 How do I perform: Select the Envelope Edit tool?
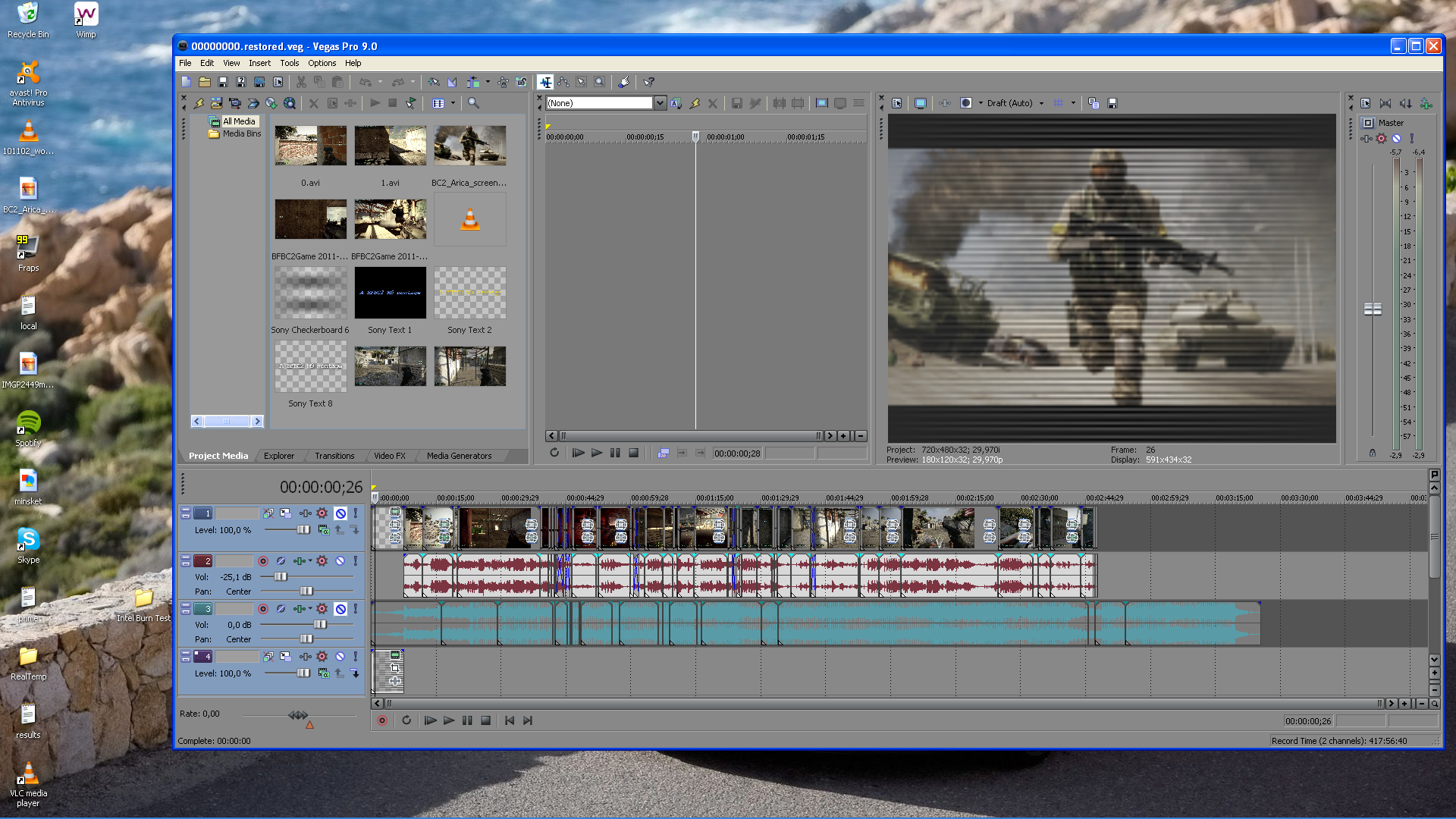click(563, 82)
